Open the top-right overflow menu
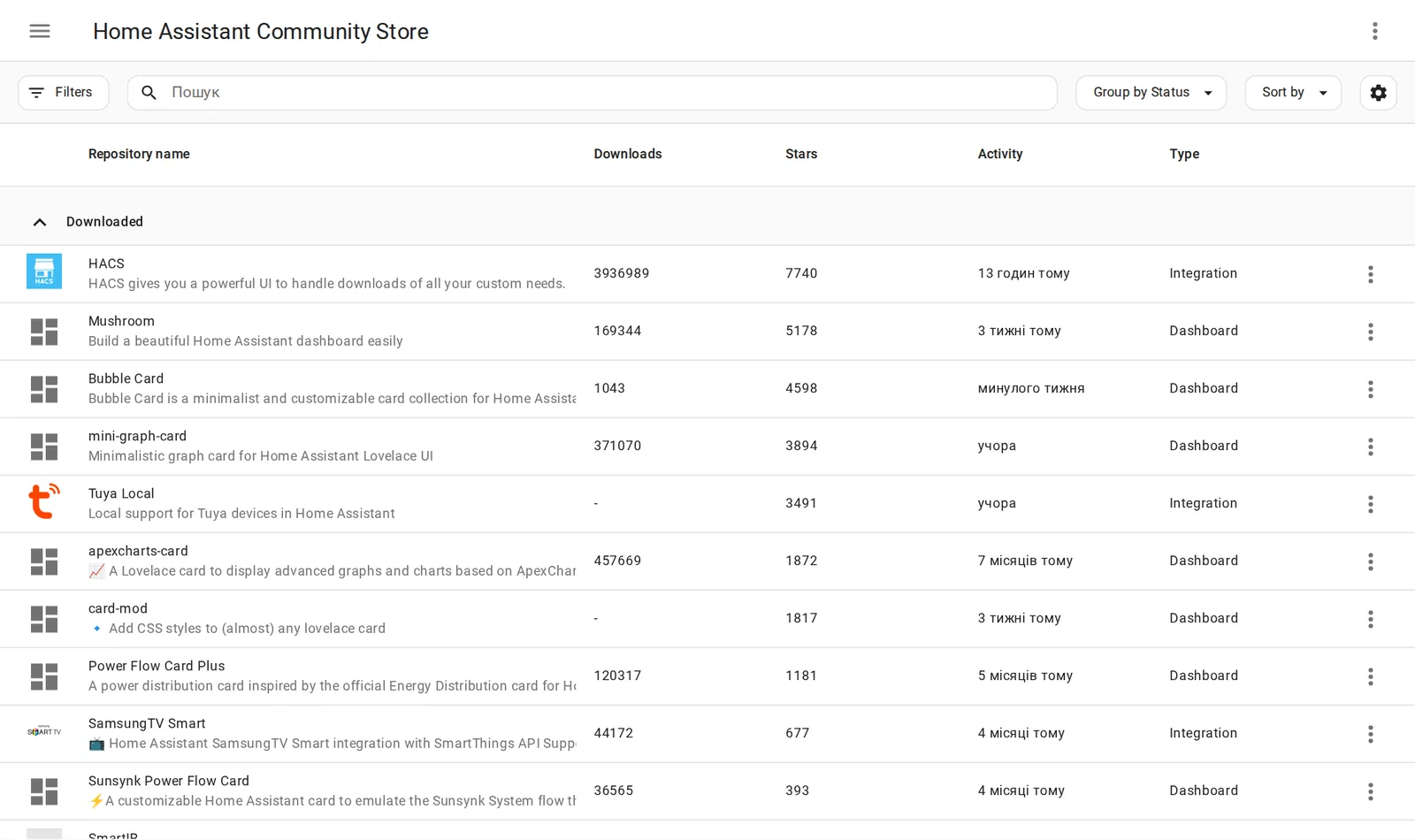 click(1374, 31)
